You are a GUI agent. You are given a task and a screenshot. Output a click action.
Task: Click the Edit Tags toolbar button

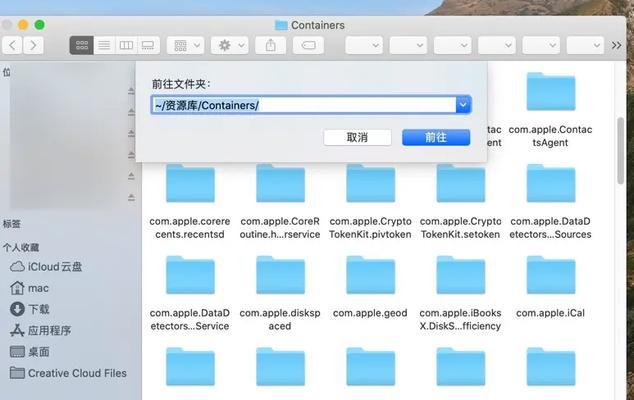[308, 45]
